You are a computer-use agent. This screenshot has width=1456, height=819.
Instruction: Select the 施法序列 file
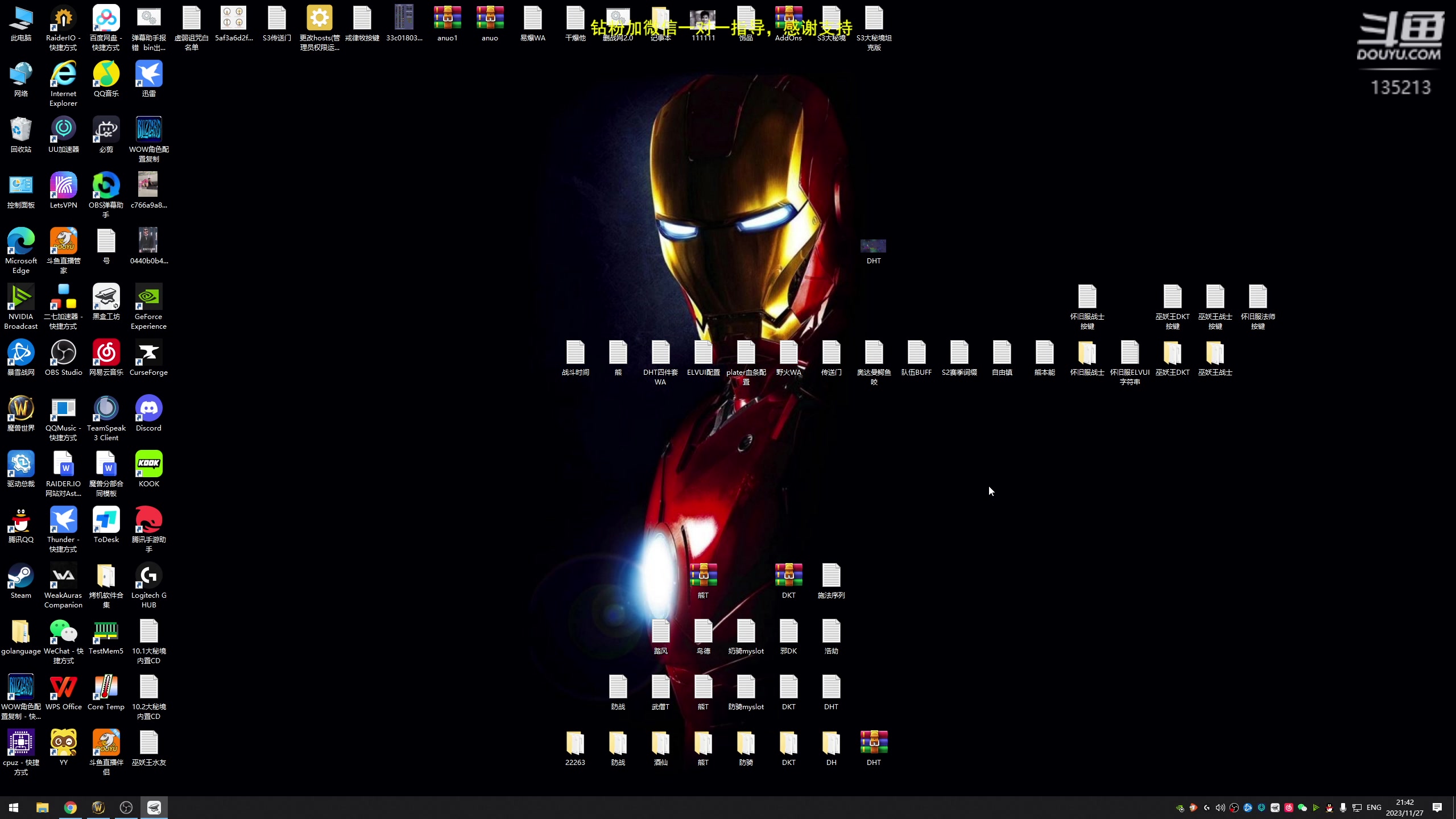point(831,581)
